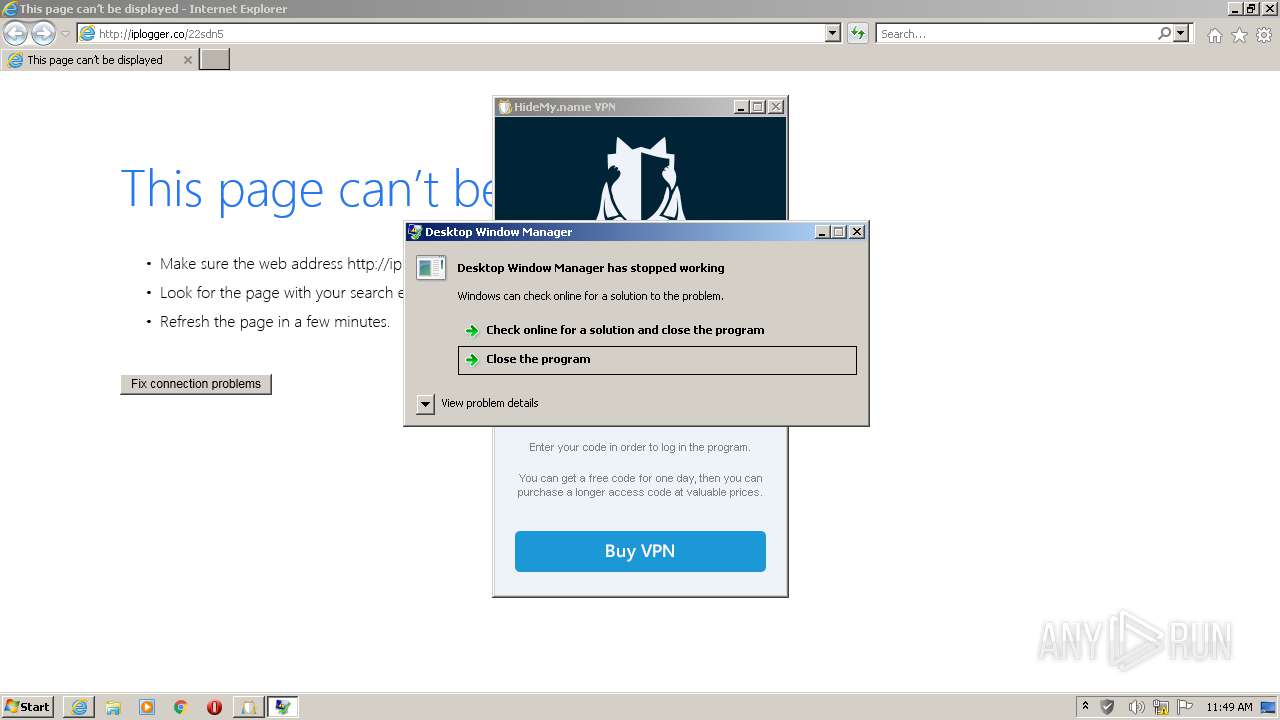Screen dimensions: 1280x720
Task: Click the Forward navigation arrow in Internet Explorer
Action: 43,33
